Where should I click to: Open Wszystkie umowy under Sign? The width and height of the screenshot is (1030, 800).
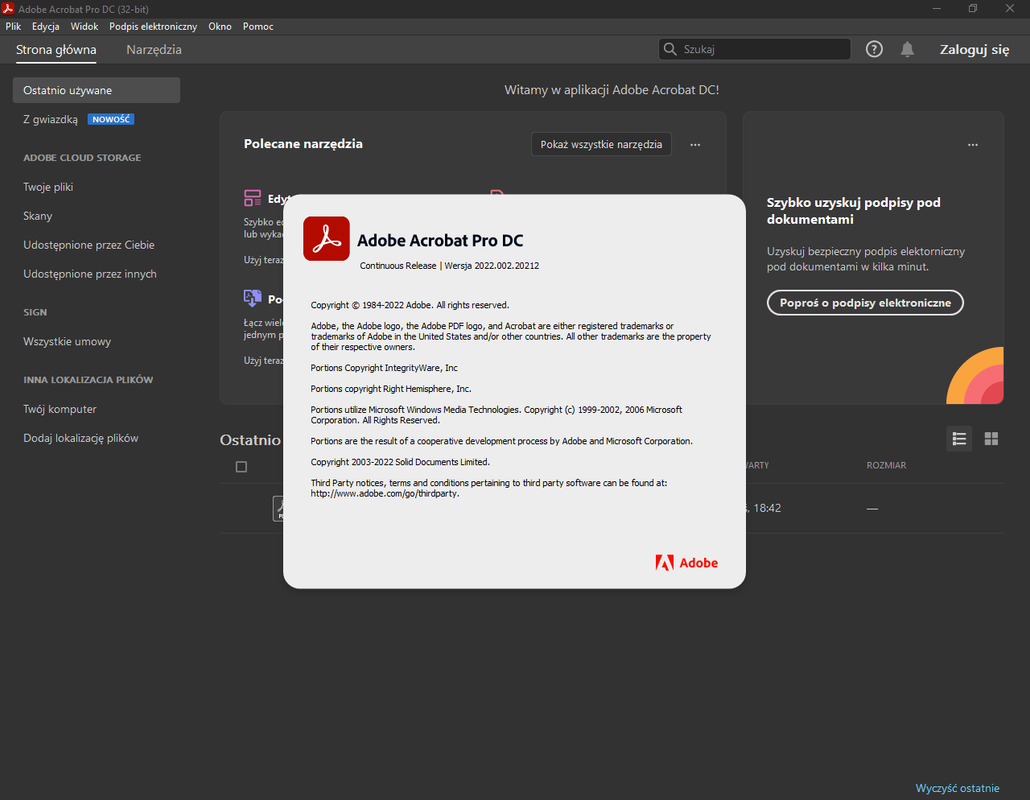67,342
